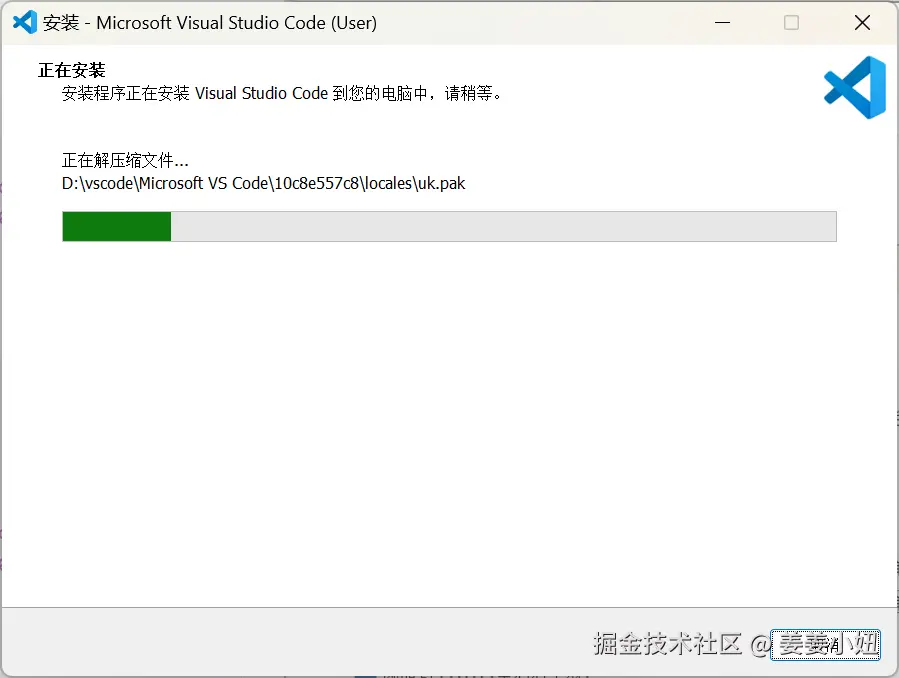Screen dimensions: 899x678
Task: Click the cancel button at bottom right
Action: (x=825, y=645)
